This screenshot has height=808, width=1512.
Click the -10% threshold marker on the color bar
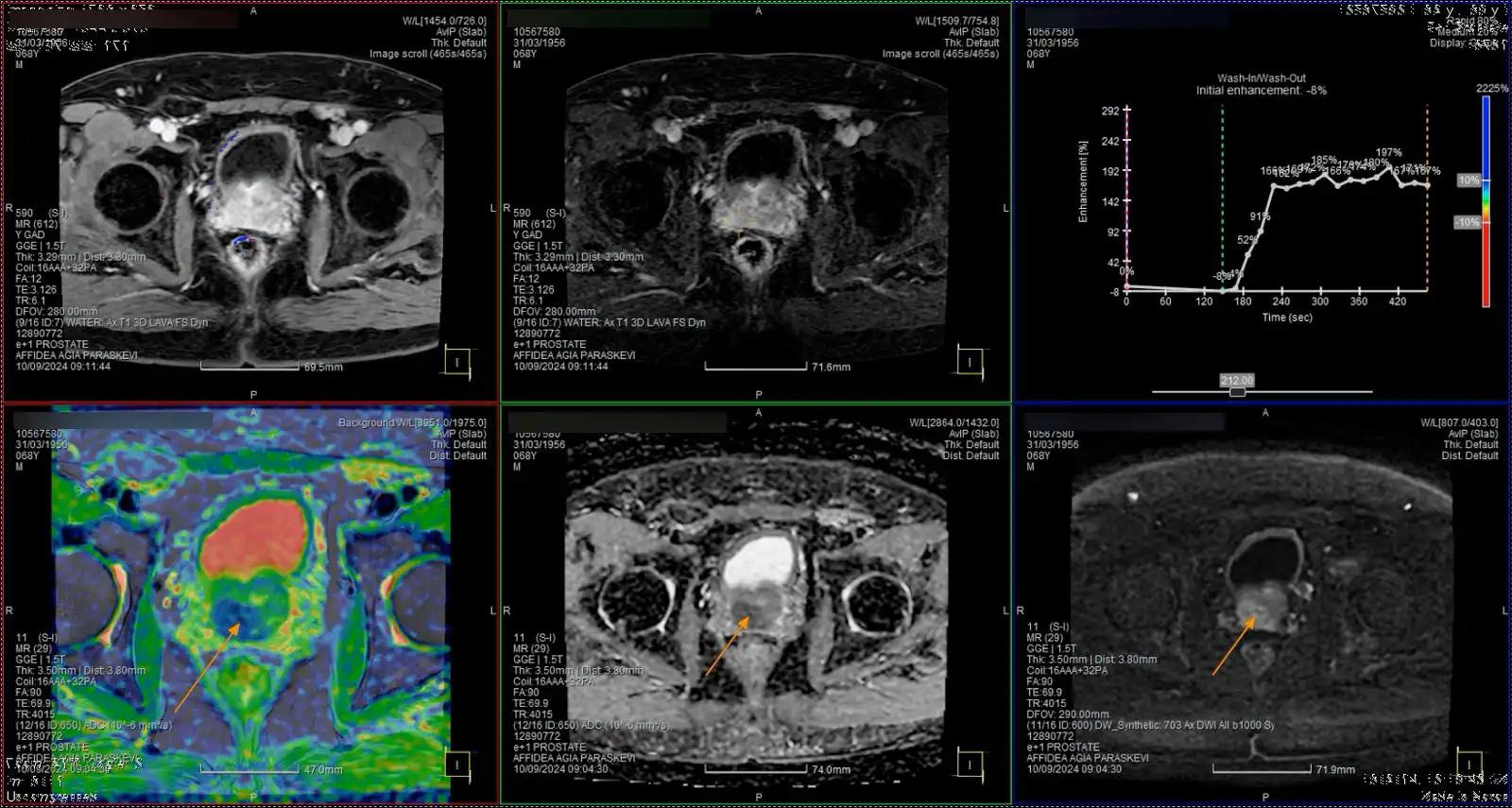click(1467, 223)
